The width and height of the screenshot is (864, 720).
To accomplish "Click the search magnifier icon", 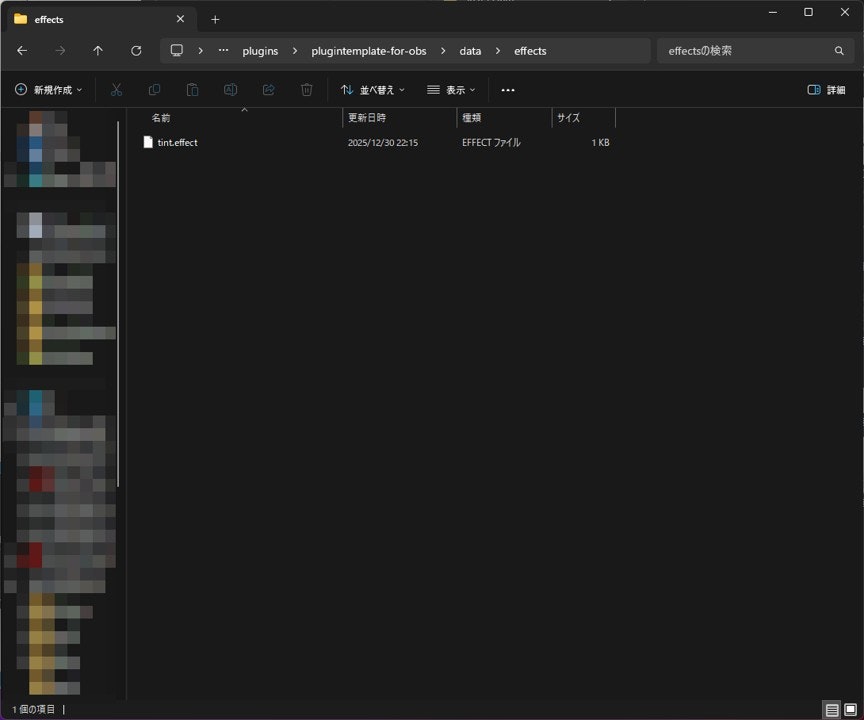I will click(x=839, y=51).
